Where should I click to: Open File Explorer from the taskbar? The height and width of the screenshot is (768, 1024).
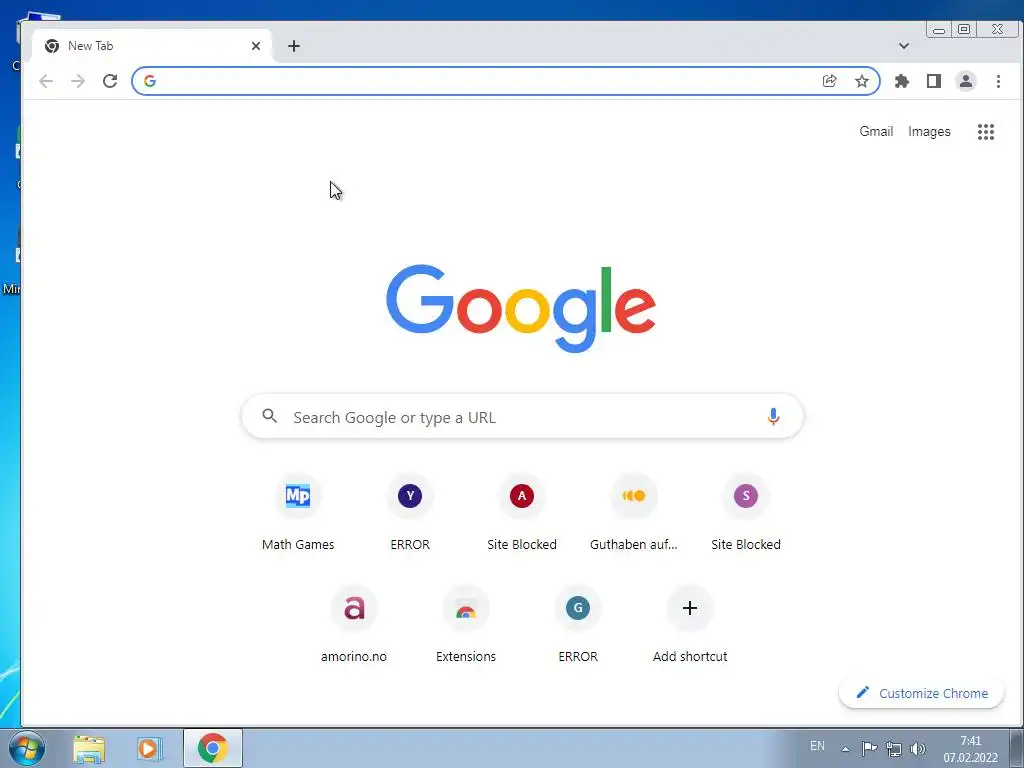click(x=89, y=748)
